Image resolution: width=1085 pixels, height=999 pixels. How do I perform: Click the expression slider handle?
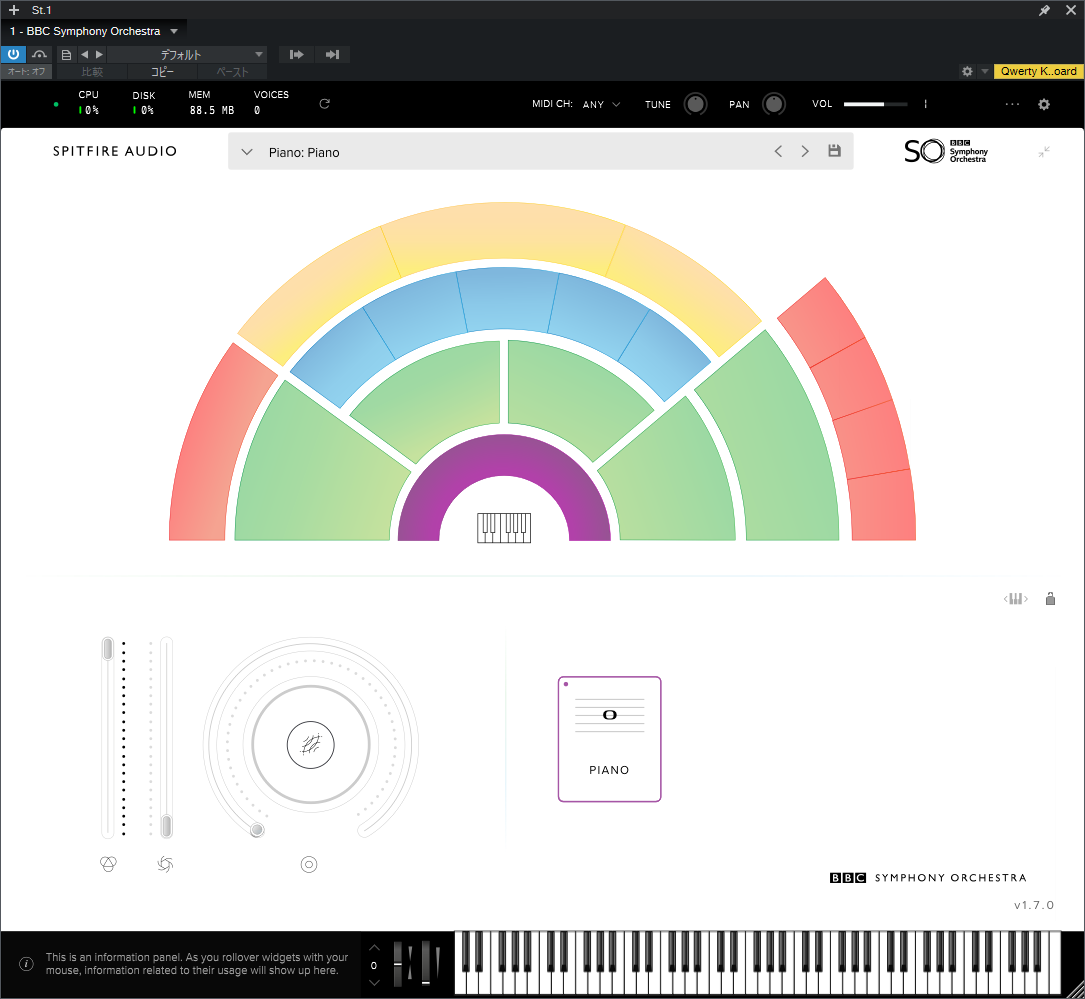point(107,649)
